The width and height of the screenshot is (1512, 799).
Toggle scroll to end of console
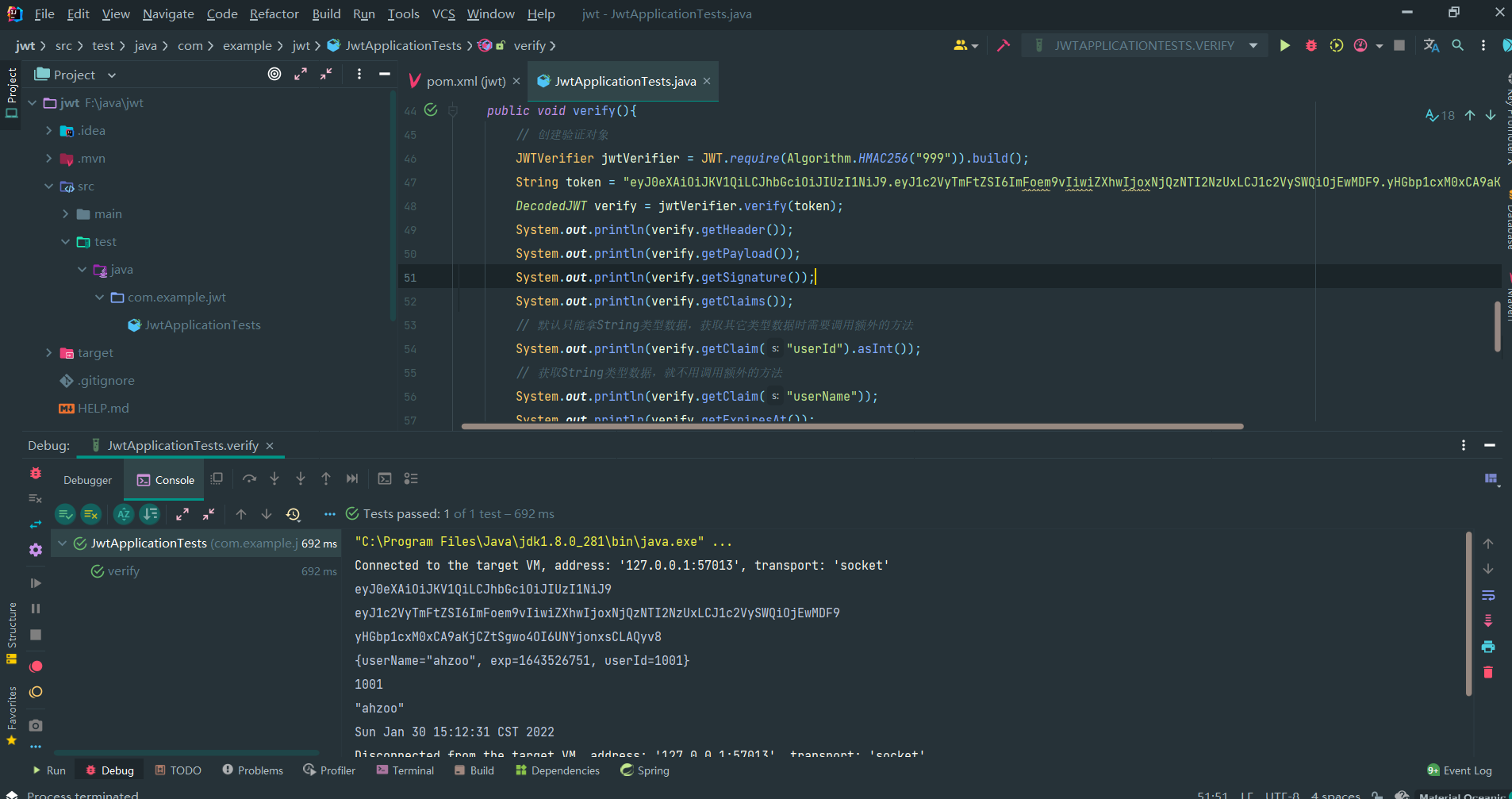click(1488, 620)
